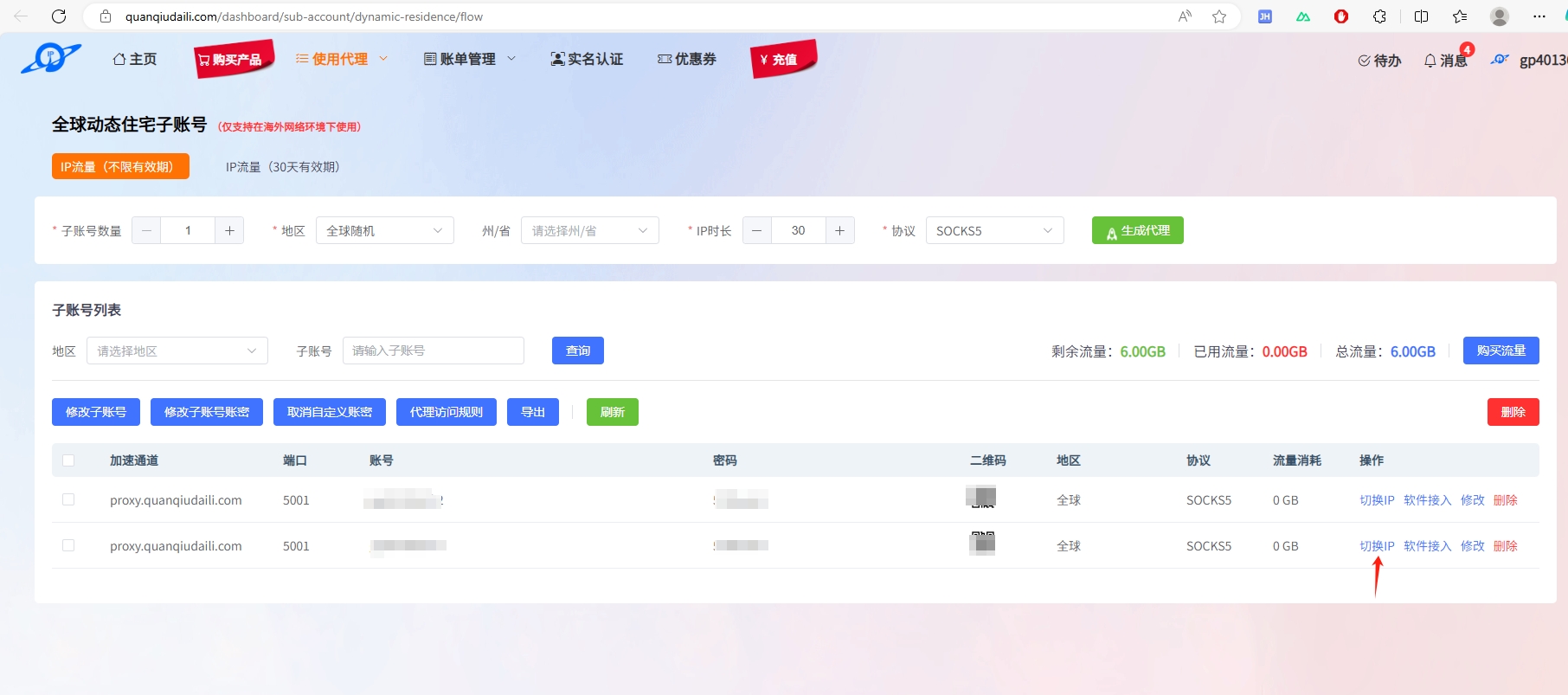1568x695 pixels.
Task: Open the 协议 SOCKS5 dropdown
Action: [x=994, y=231]
